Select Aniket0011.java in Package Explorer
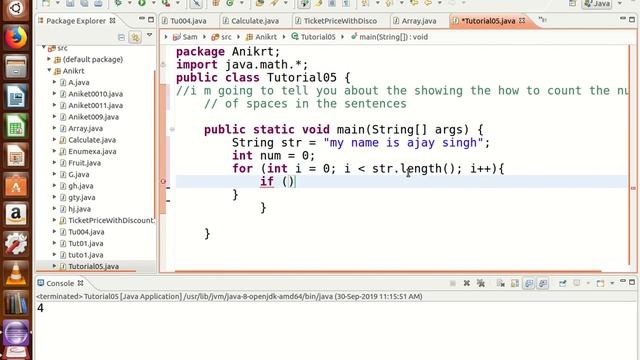 click(96, 105)
